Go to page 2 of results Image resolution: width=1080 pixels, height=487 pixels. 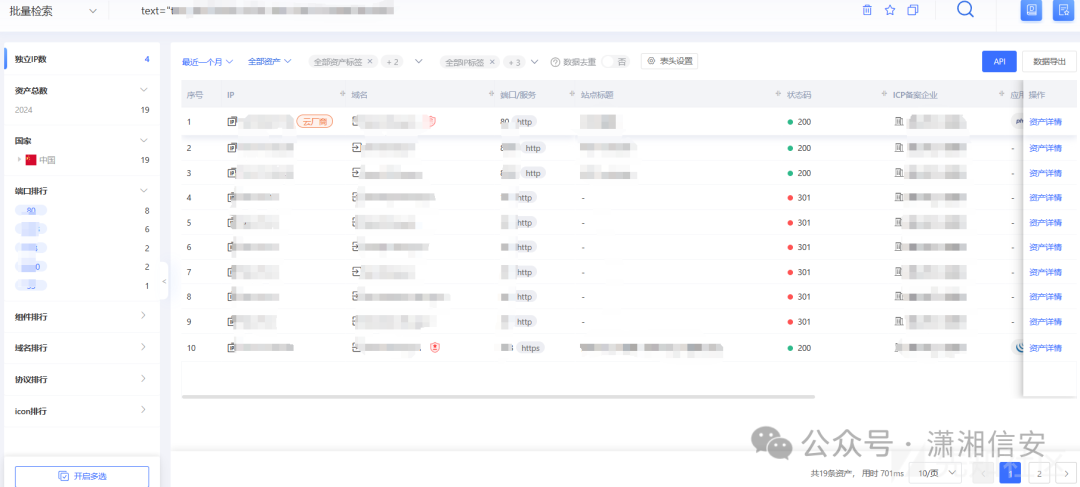click(x=1039, y=473)
